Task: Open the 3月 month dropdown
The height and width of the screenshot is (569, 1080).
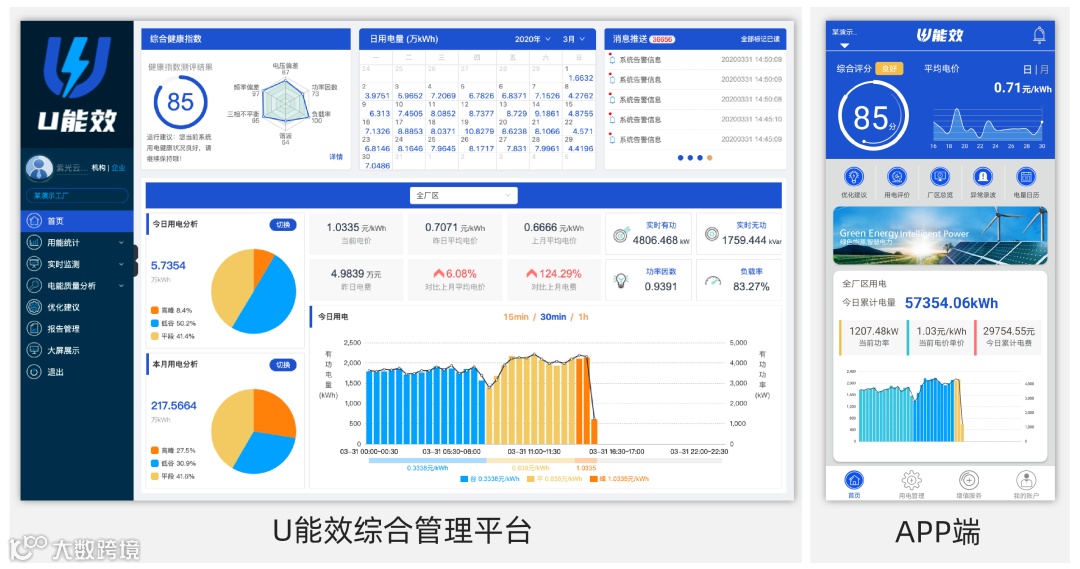Action: [x=574, y=39]
